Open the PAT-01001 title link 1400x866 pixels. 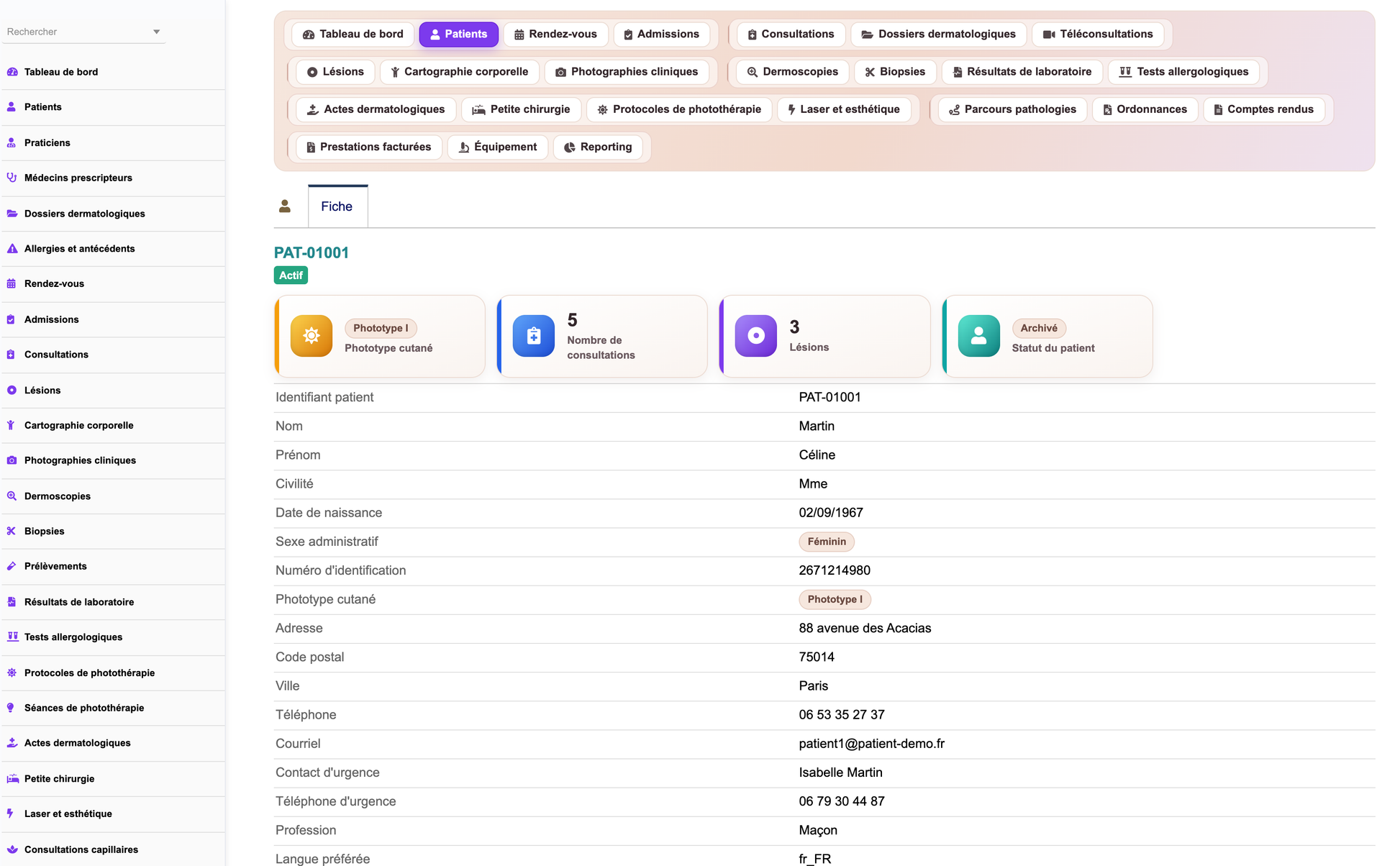(312, 252)
